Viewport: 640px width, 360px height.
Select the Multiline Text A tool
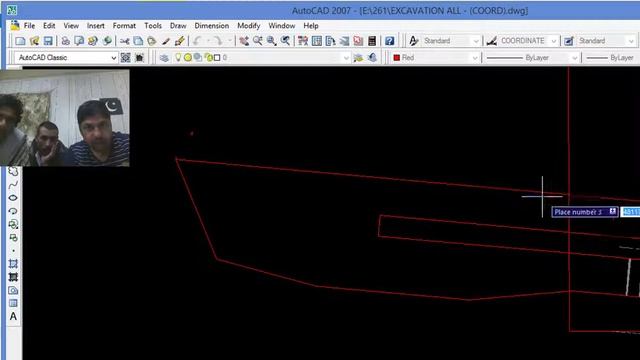click(13, 316)
